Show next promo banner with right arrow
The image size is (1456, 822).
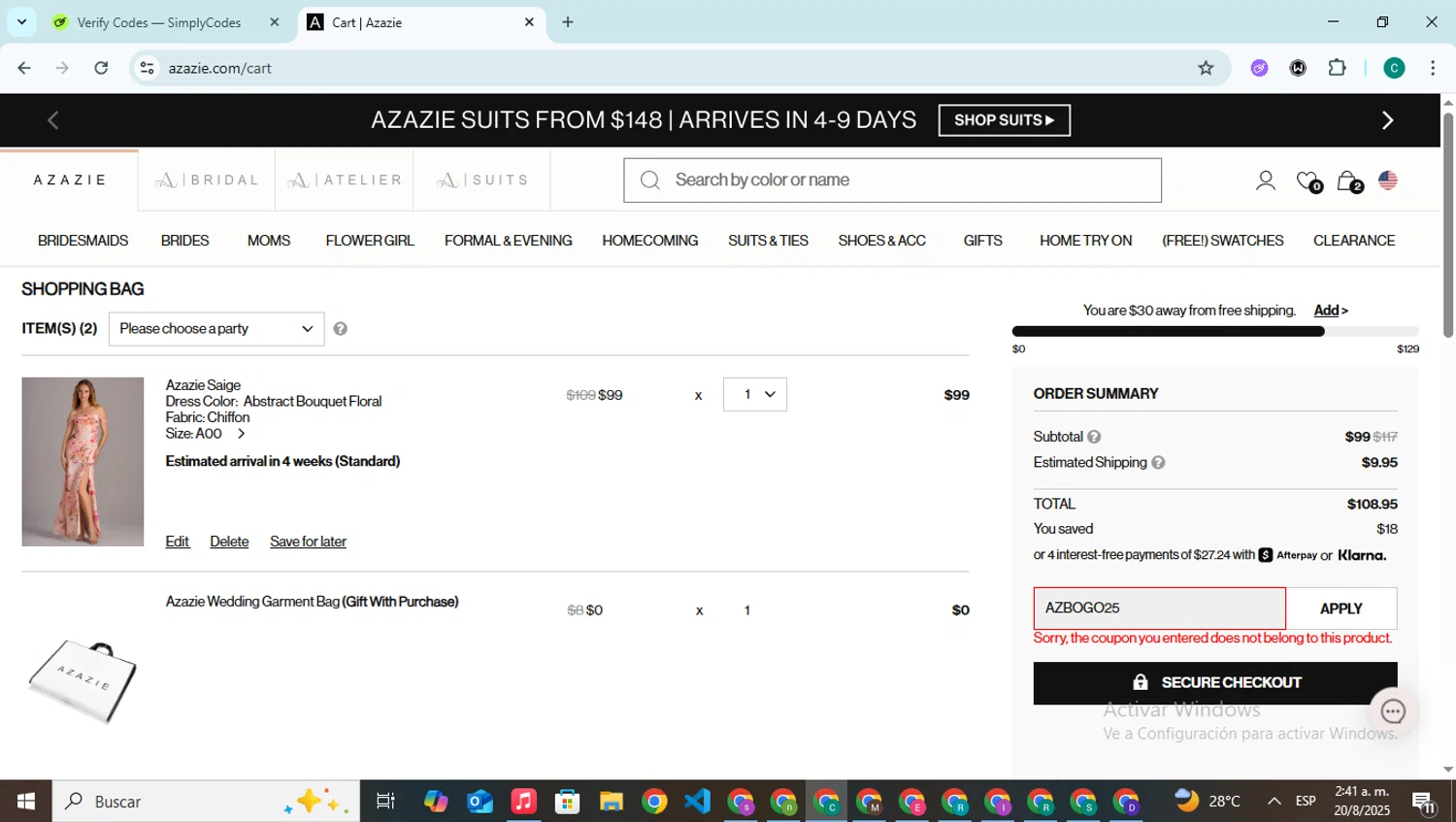(x=1387, y=120)
